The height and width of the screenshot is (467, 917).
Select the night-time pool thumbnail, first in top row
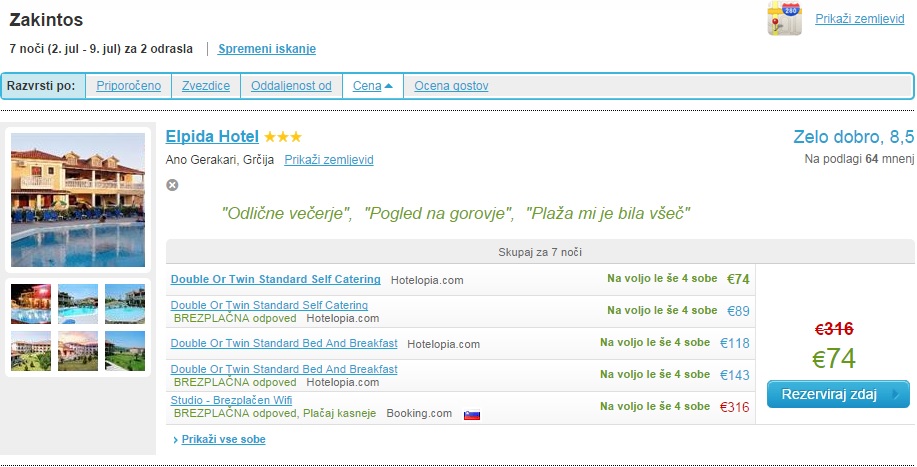coord(31,304)
